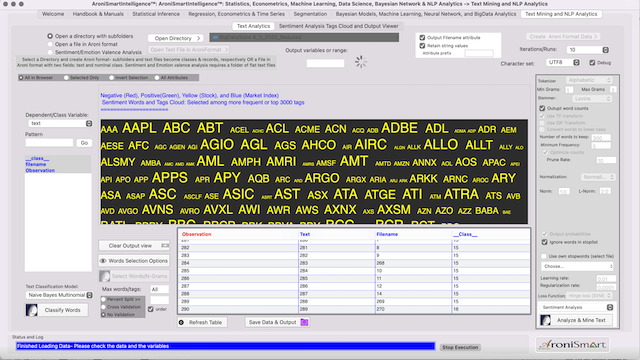640x360 pixels.
Task: Select Selected Only radio option
Action: [x=66, y=78]
